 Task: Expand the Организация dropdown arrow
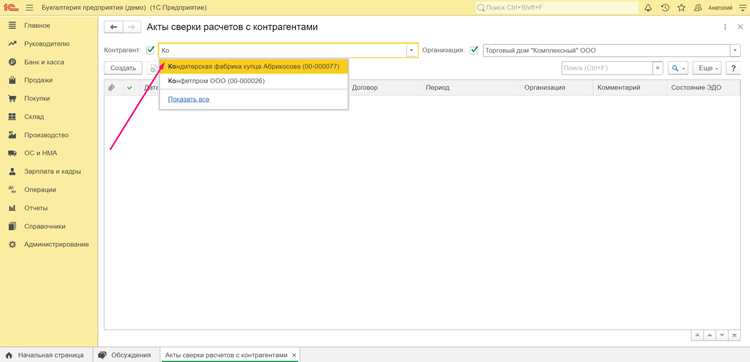[735, 50]
